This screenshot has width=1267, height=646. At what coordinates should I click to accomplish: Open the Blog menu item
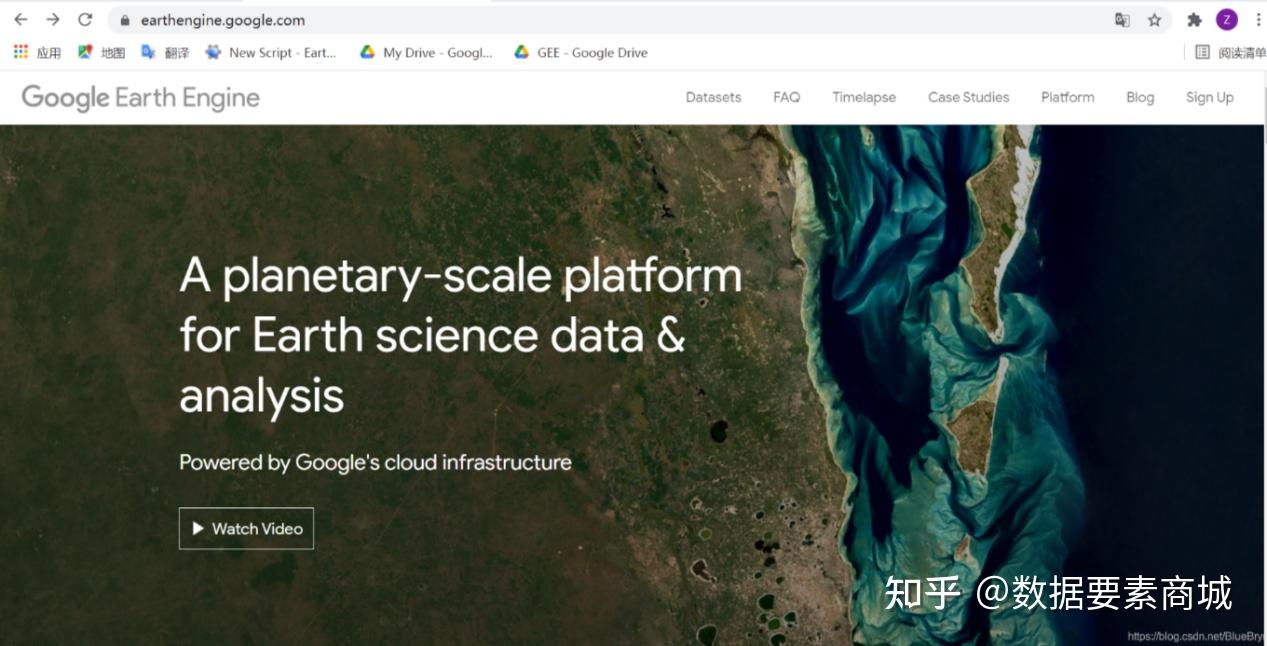(x=1140, y=97)
